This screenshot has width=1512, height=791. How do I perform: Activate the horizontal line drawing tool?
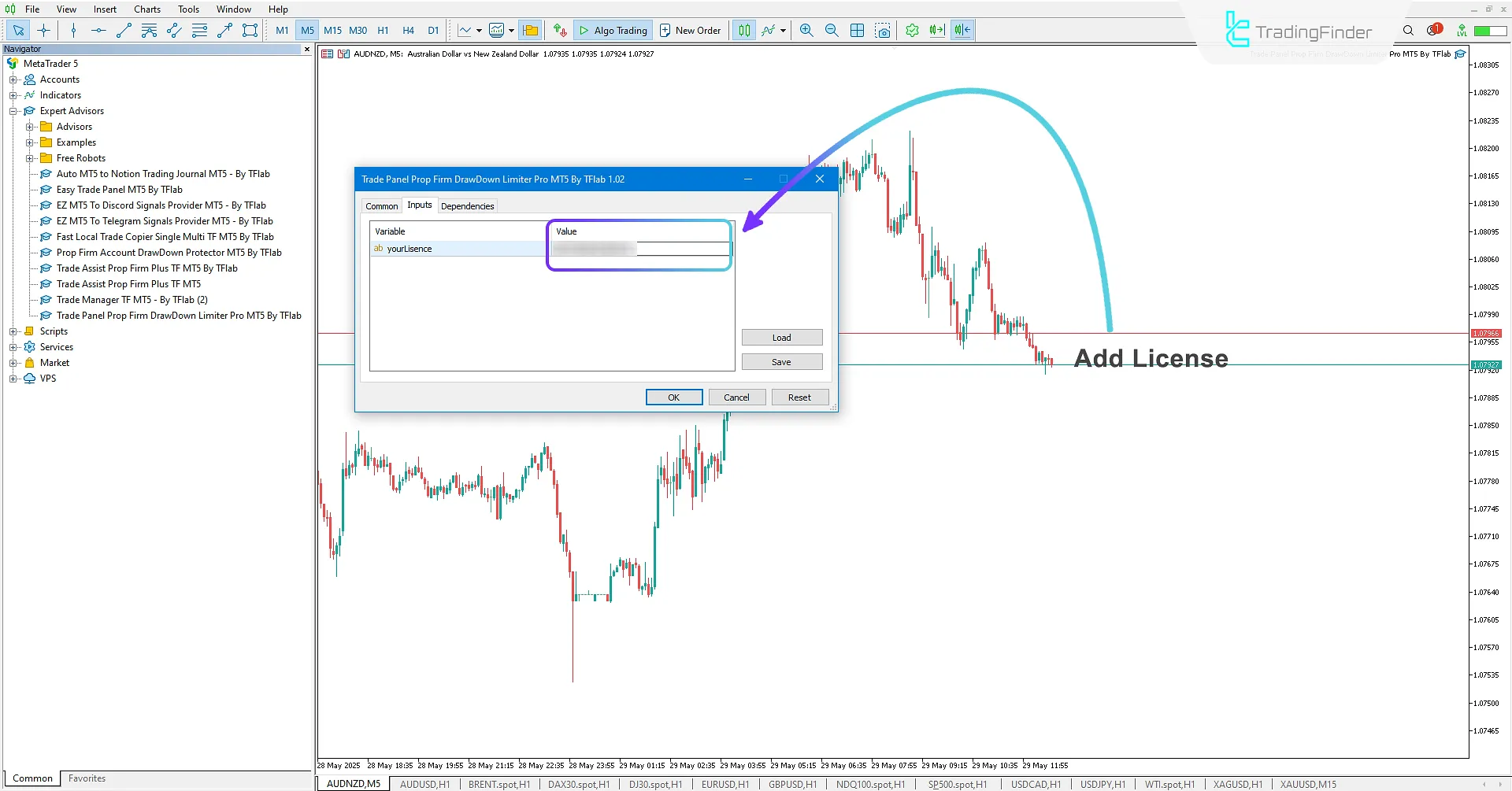click(x=98, y=30)
